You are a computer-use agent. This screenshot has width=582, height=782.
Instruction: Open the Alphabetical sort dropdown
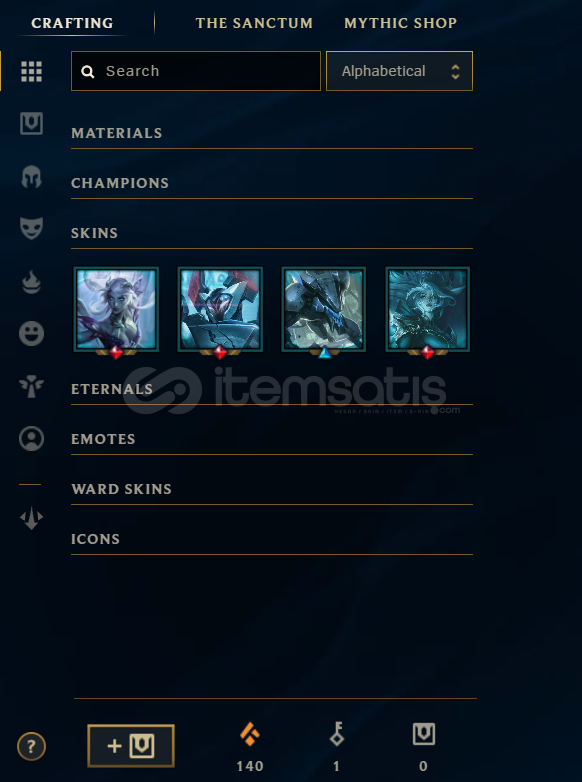coord(399,71)
